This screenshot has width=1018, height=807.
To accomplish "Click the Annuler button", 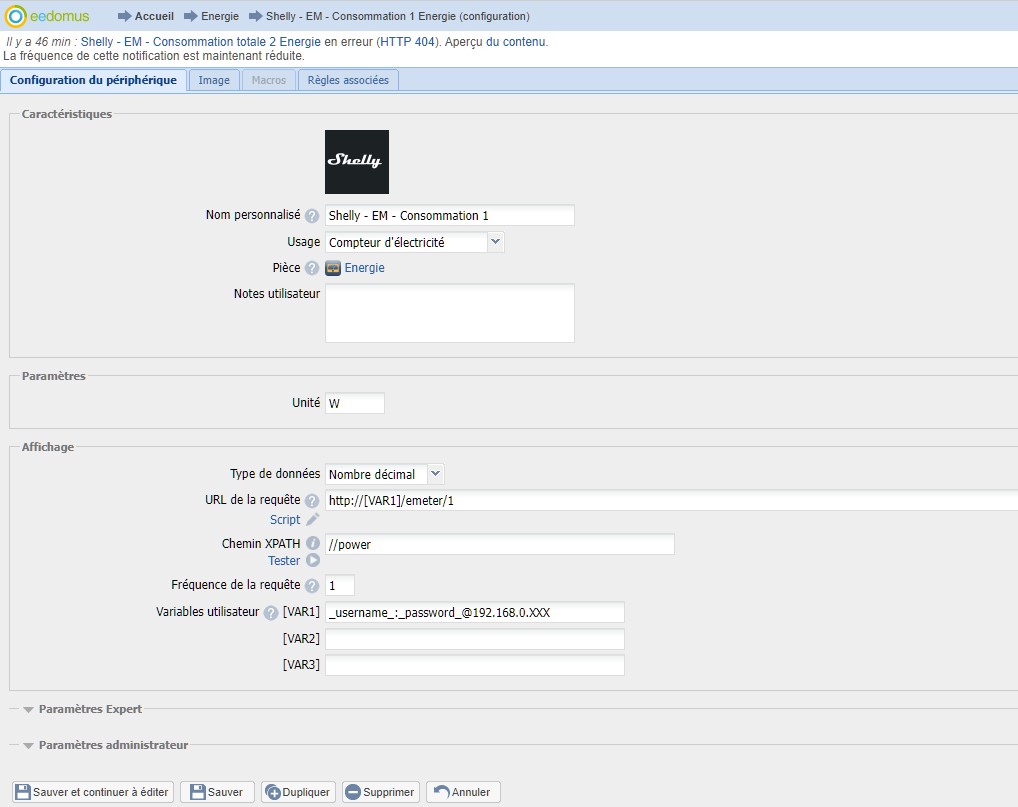I will [x=463, y=792].
